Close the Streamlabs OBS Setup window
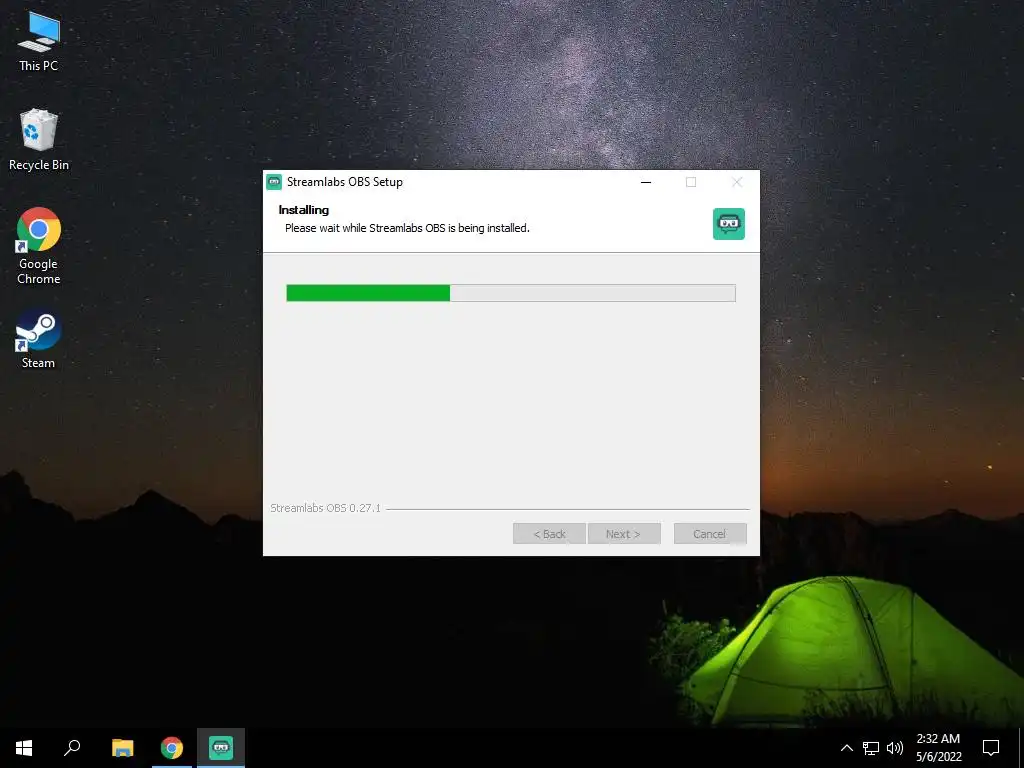 (x=737, y=182)
